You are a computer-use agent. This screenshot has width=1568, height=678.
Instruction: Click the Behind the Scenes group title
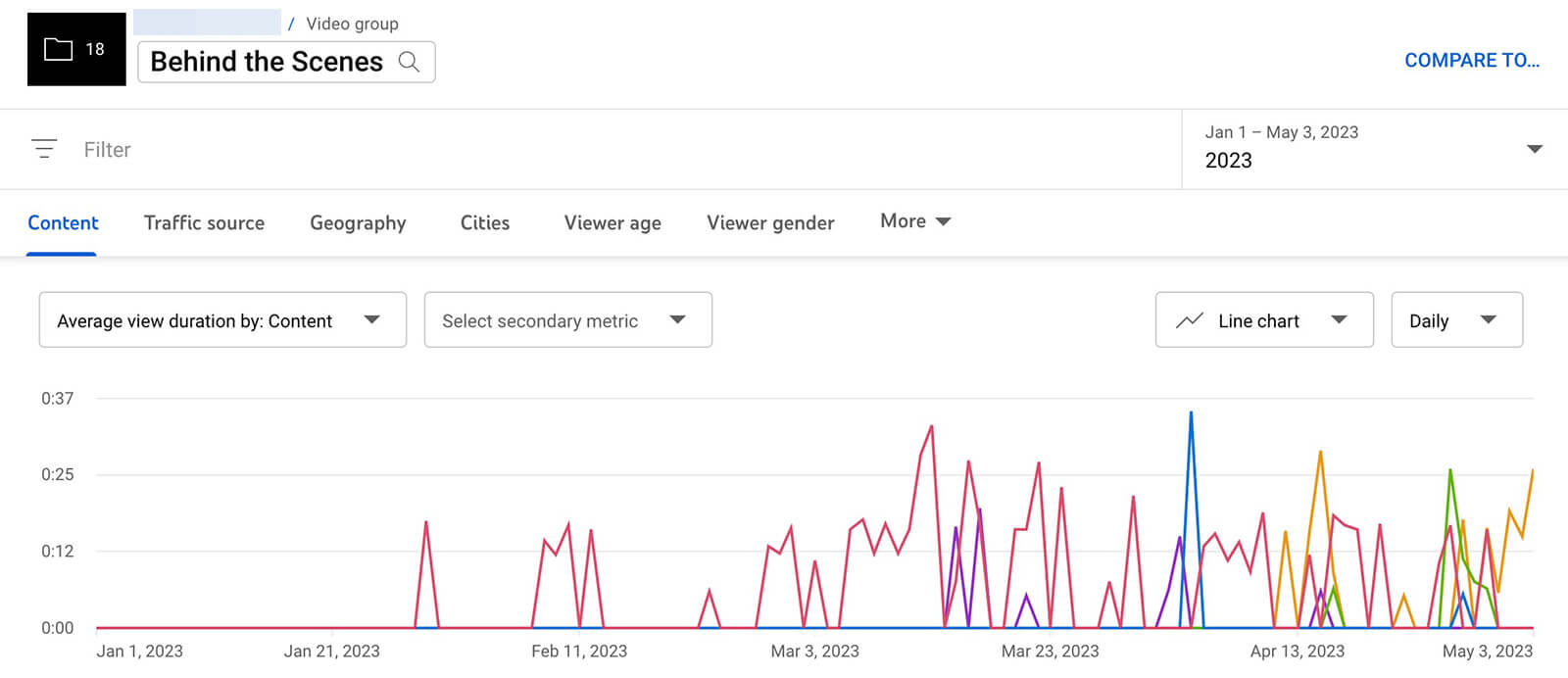click(x=267, y=62)
